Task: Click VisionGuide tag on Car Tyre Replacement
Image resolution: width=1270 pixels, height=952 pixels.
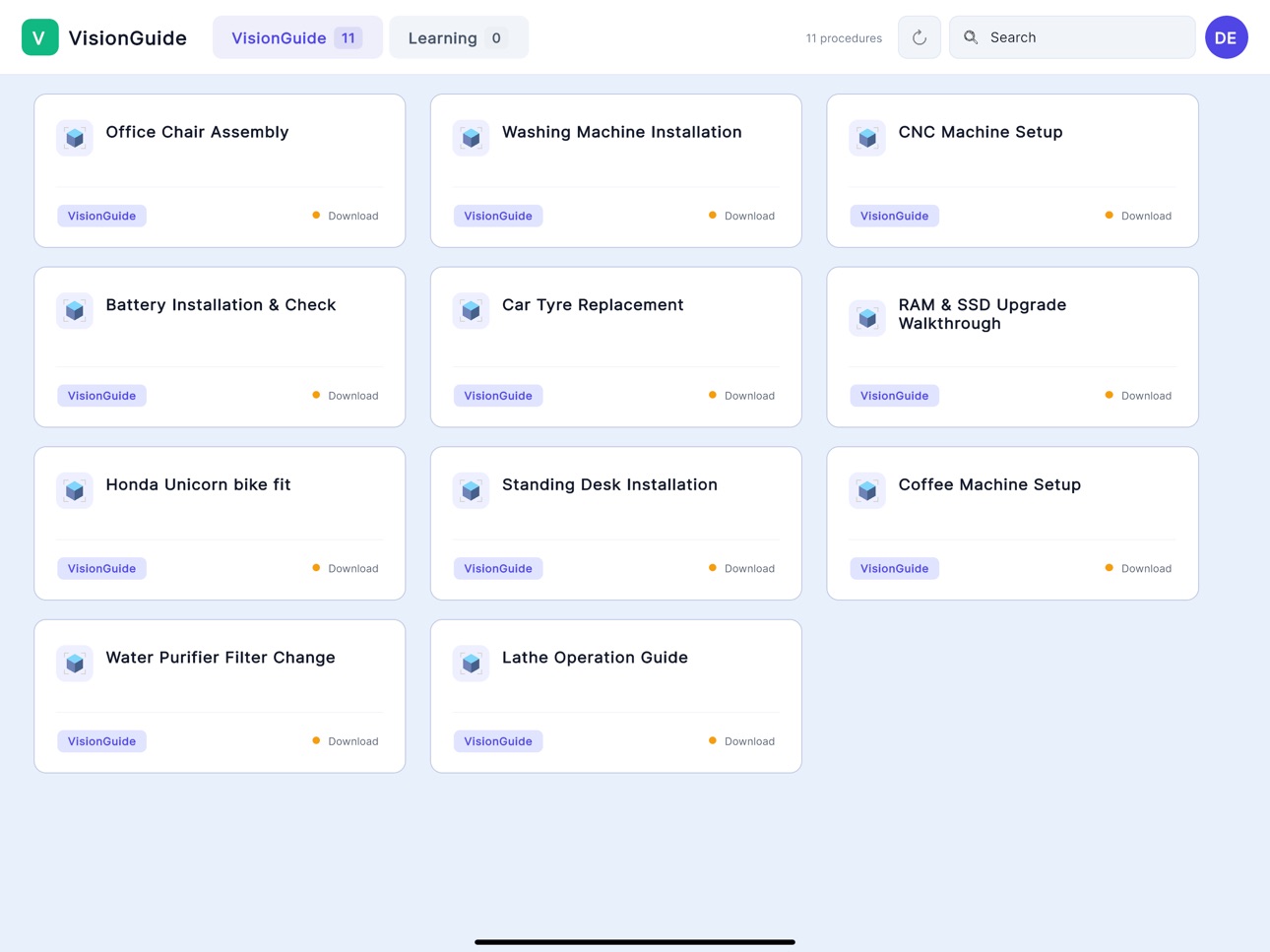Action: 498,396
